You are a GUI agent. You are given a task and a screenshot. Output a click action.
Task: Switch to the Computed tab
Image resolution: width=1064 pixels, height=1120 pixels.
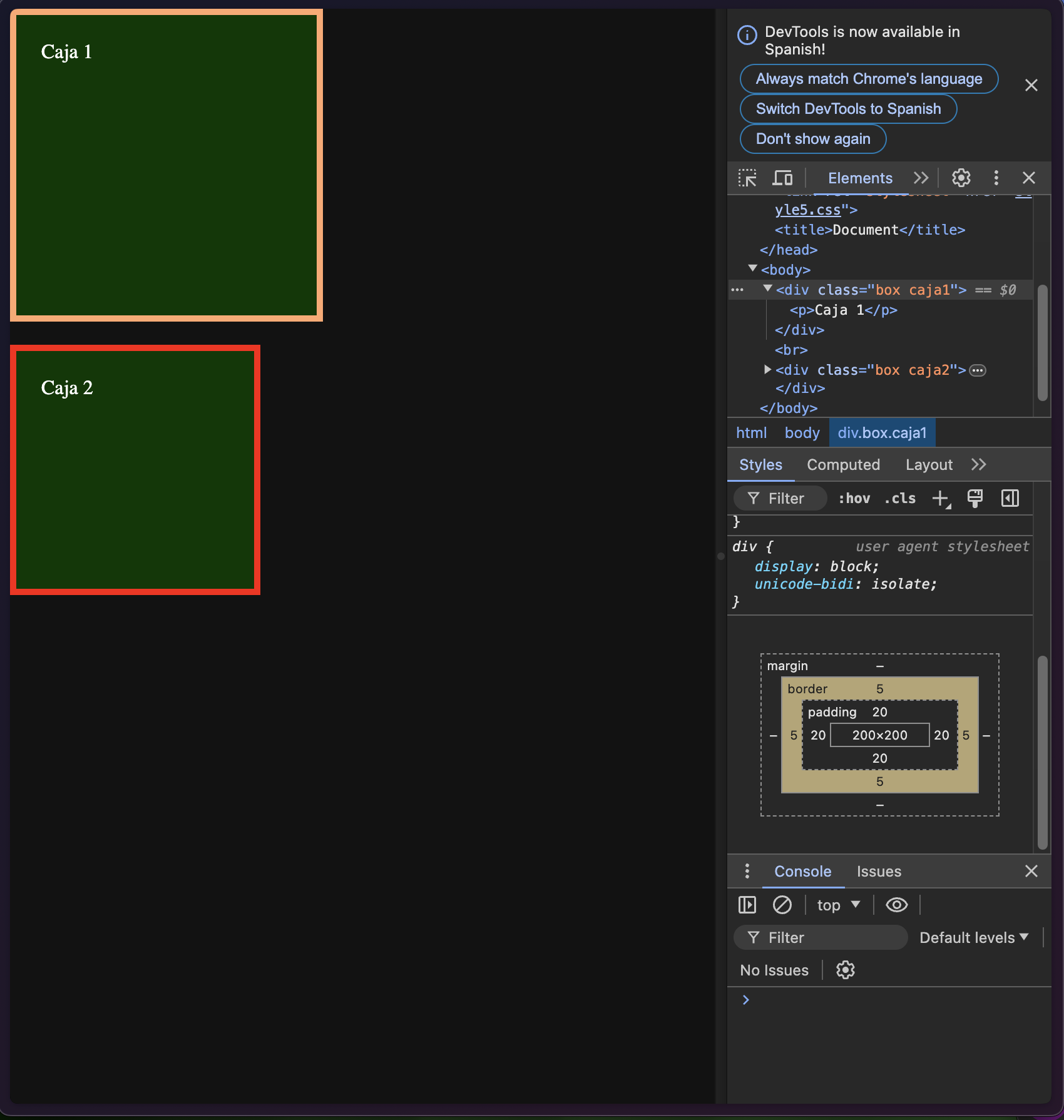[843, 465]
